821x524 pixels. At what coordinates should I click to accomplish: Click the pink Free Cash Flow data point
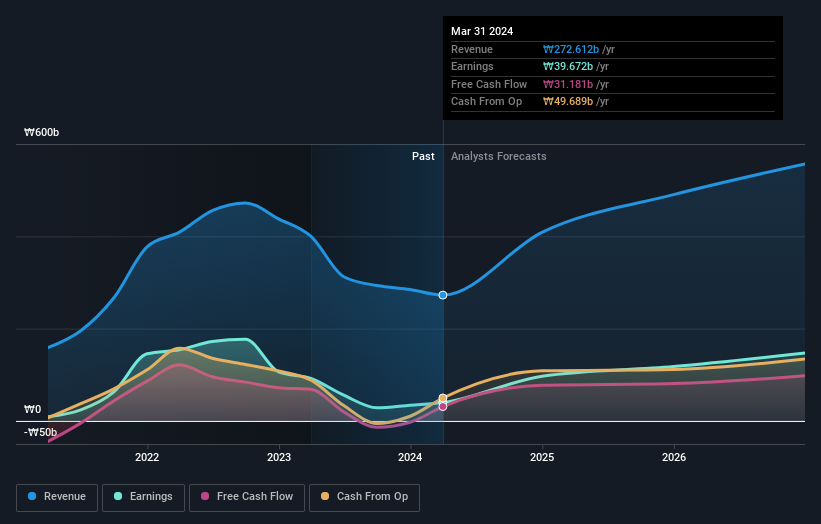click(x=443, y=406)
